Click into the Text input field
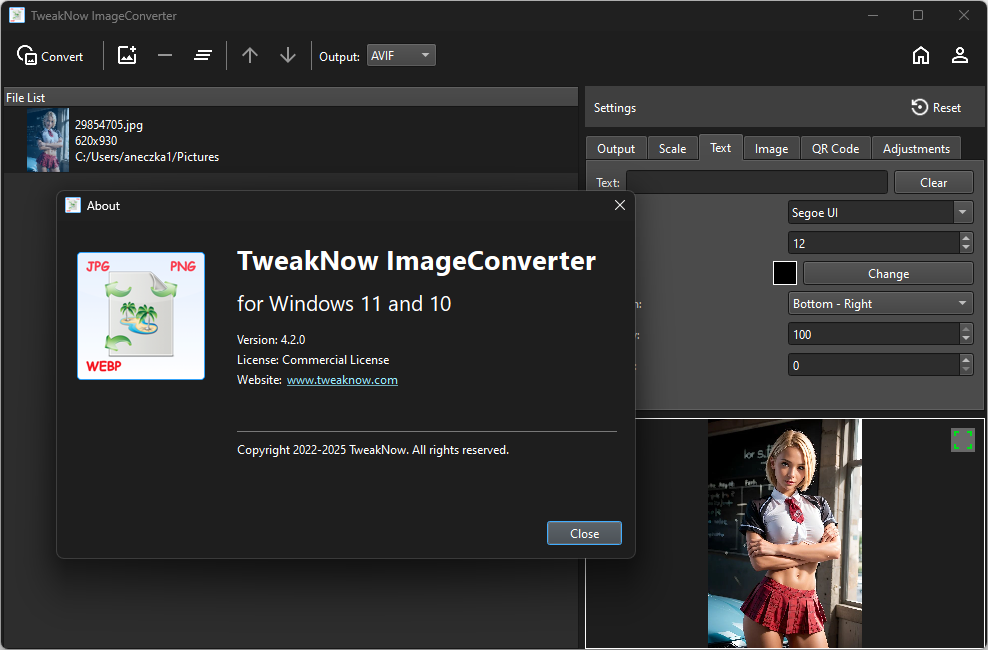 point(756,182)
